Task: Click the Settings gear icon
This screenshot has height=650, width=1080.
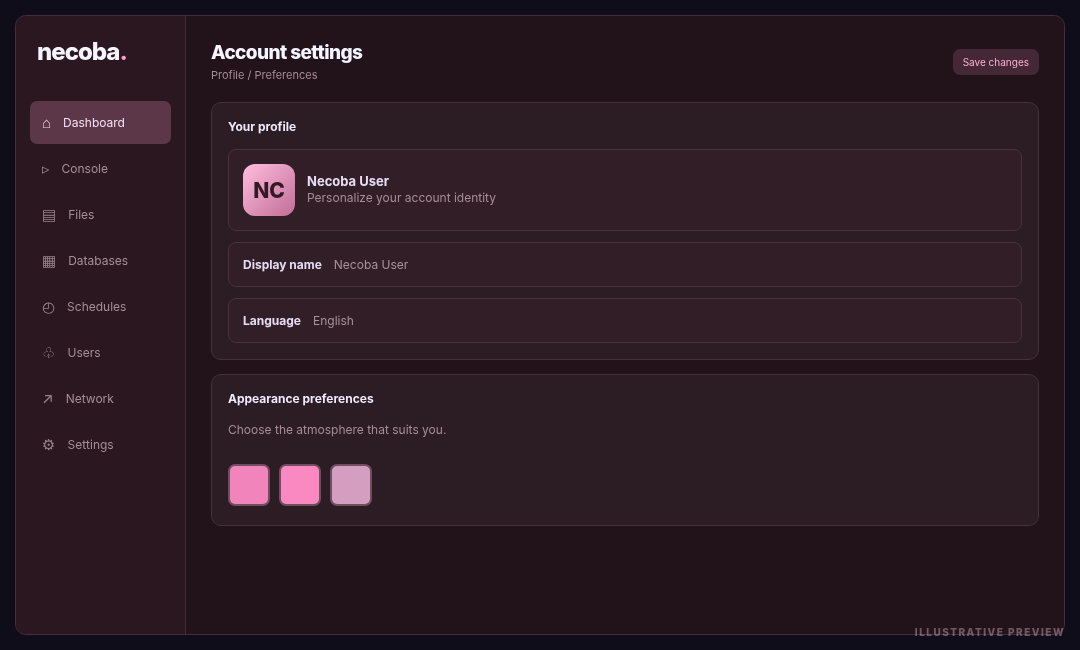Action: click(x=48, y=445)
